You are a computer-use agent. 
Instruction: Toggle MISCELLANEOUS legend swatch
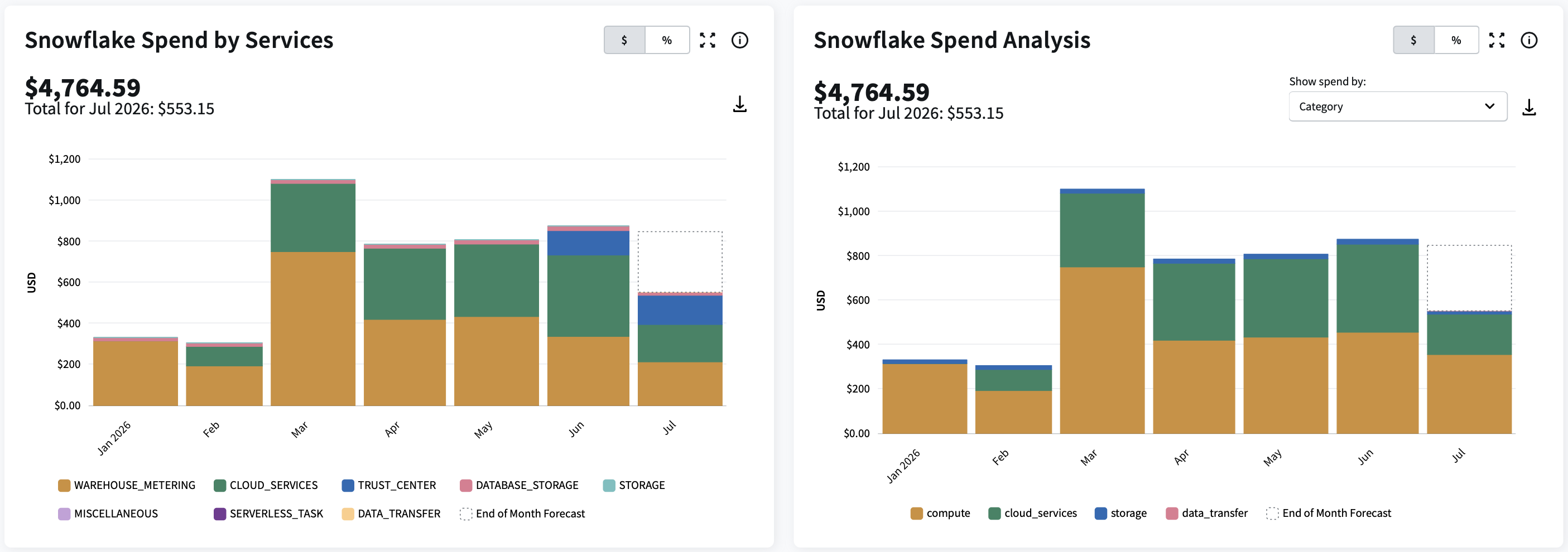click(64, 514)
